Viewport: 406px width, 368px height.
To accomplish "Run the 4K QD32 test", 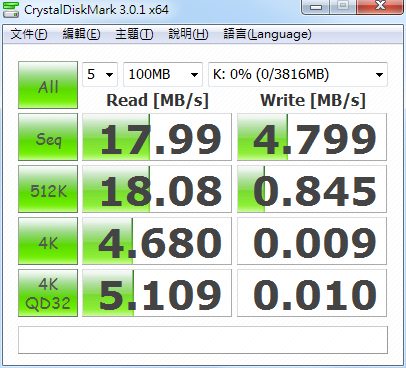I will pos(48,293).
